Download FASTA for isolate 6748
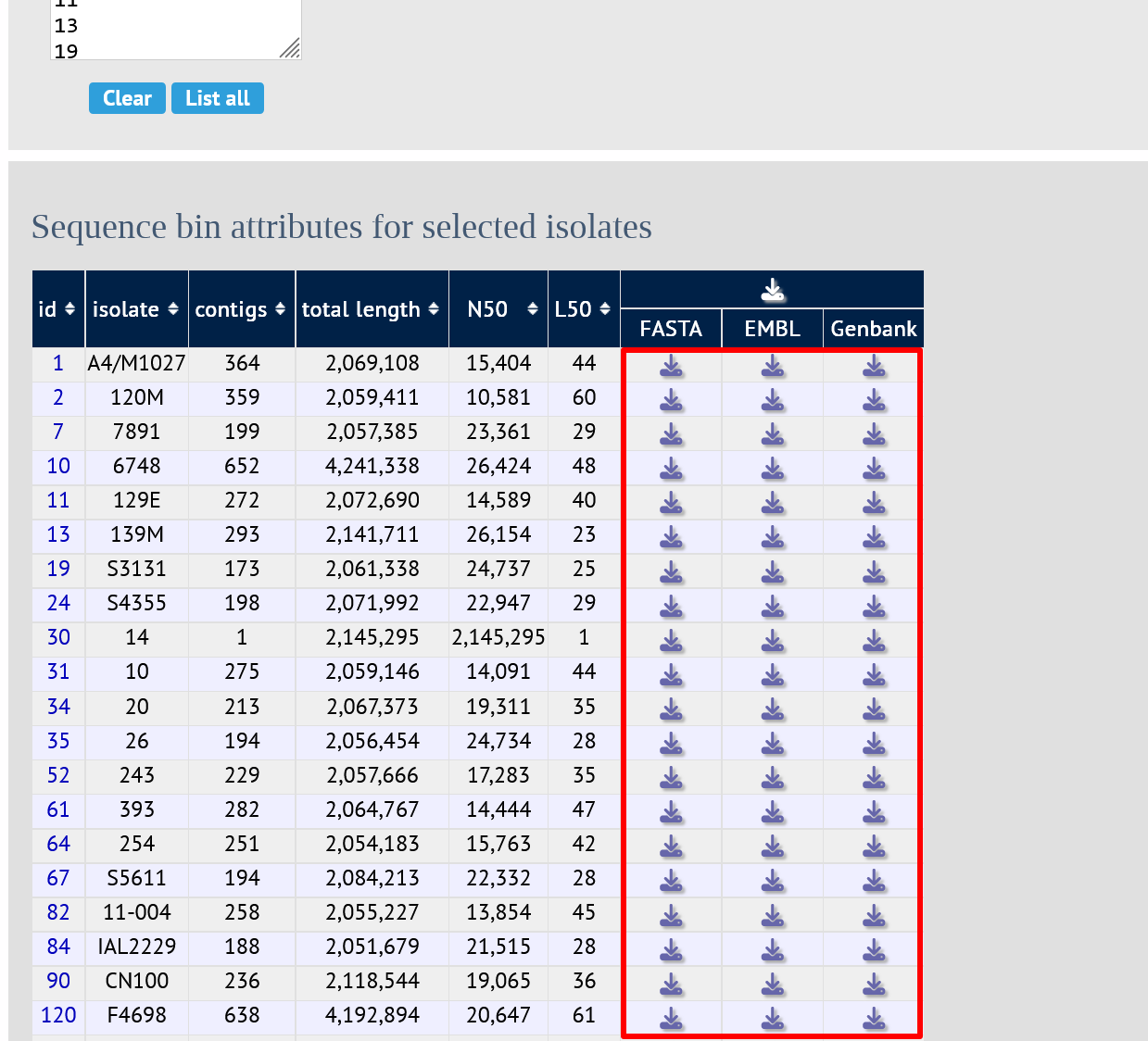The width and height of the screenshot is (1148, 1041). tap(671, 470)
